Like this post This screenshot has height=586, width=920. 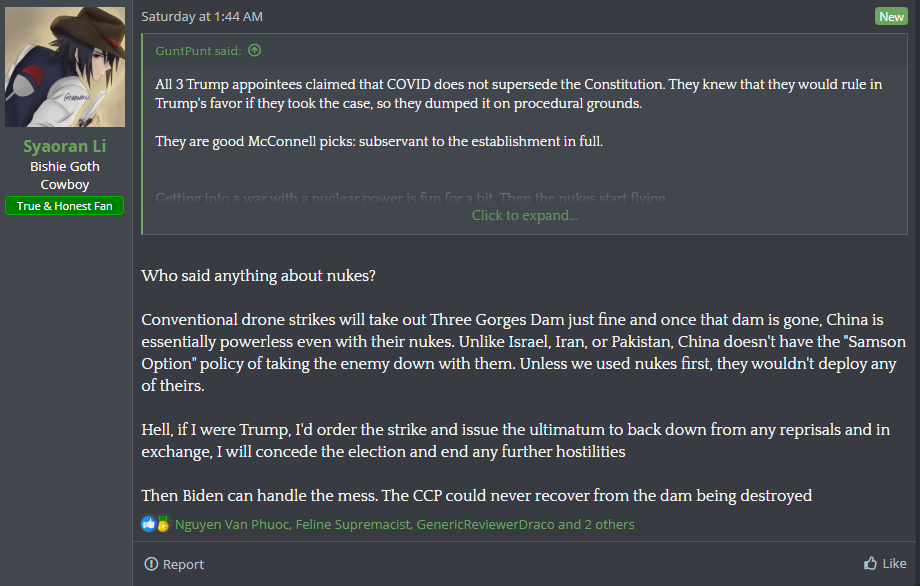[885, 563]
